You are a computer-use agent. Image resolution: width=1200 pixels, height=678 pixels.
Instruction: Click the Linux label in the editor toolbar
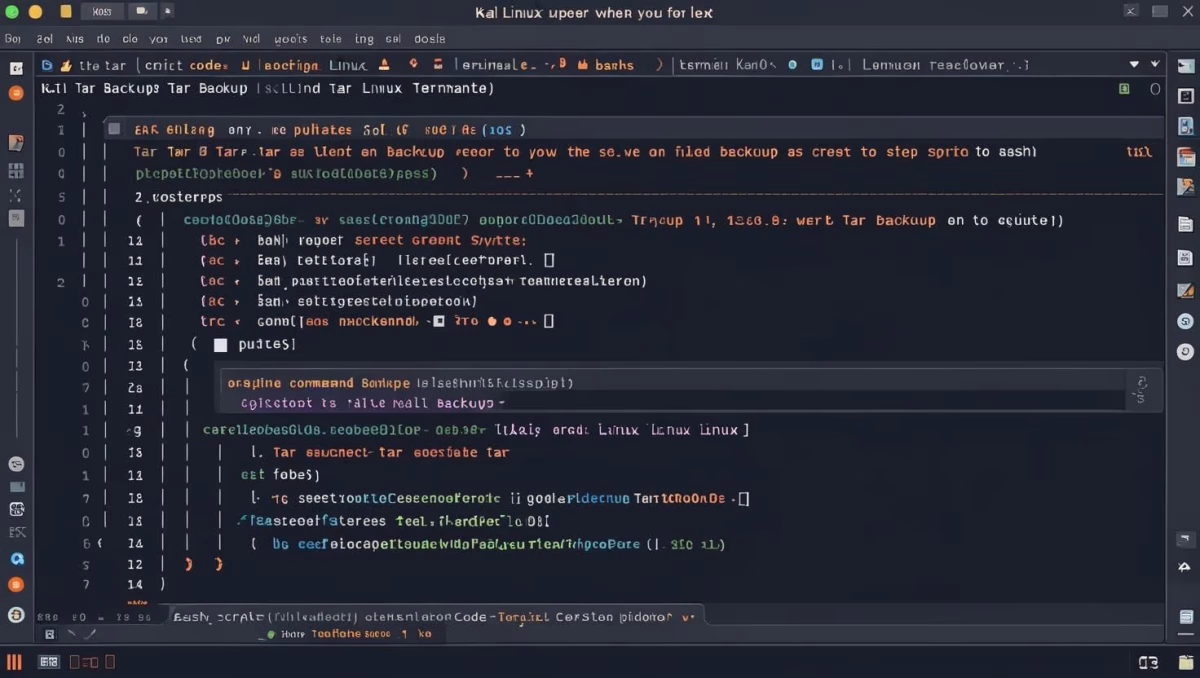(350, 63)
